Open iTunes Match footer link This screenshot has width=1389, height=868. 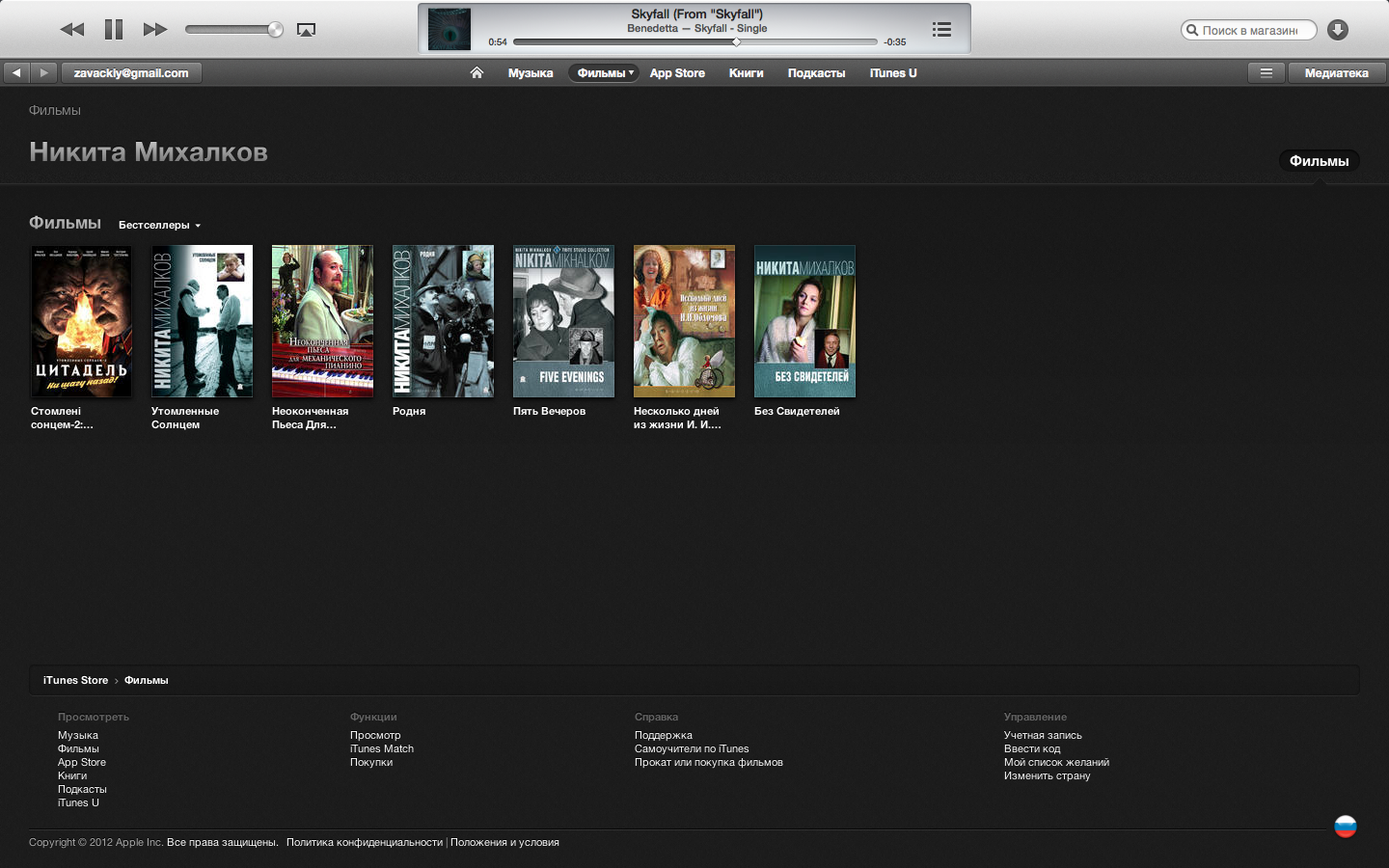[382, 748]
